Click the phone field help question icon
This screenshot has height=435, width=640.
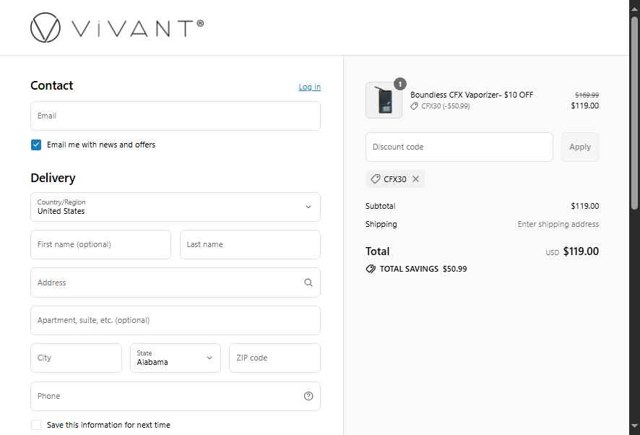pyautogui.click(x=308, y=396)
